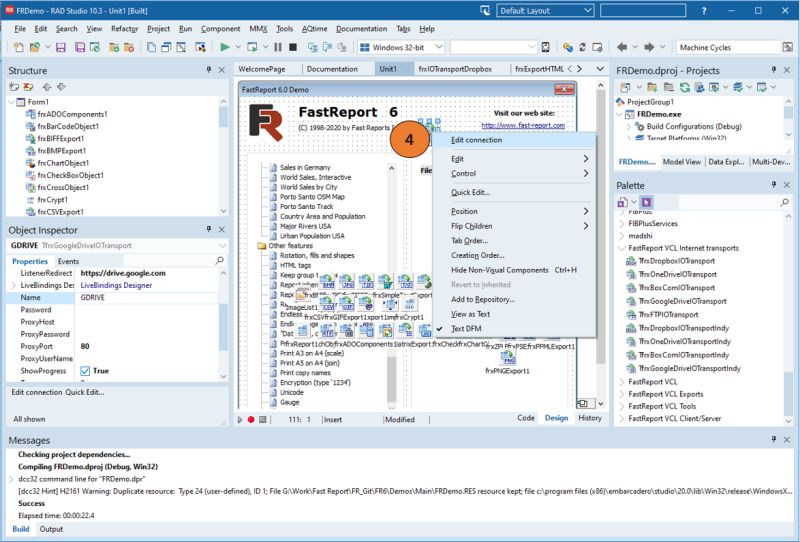Click the Palette search magnifier icon
The height and width of the screenshot is (542, 800).
point(785,203)
